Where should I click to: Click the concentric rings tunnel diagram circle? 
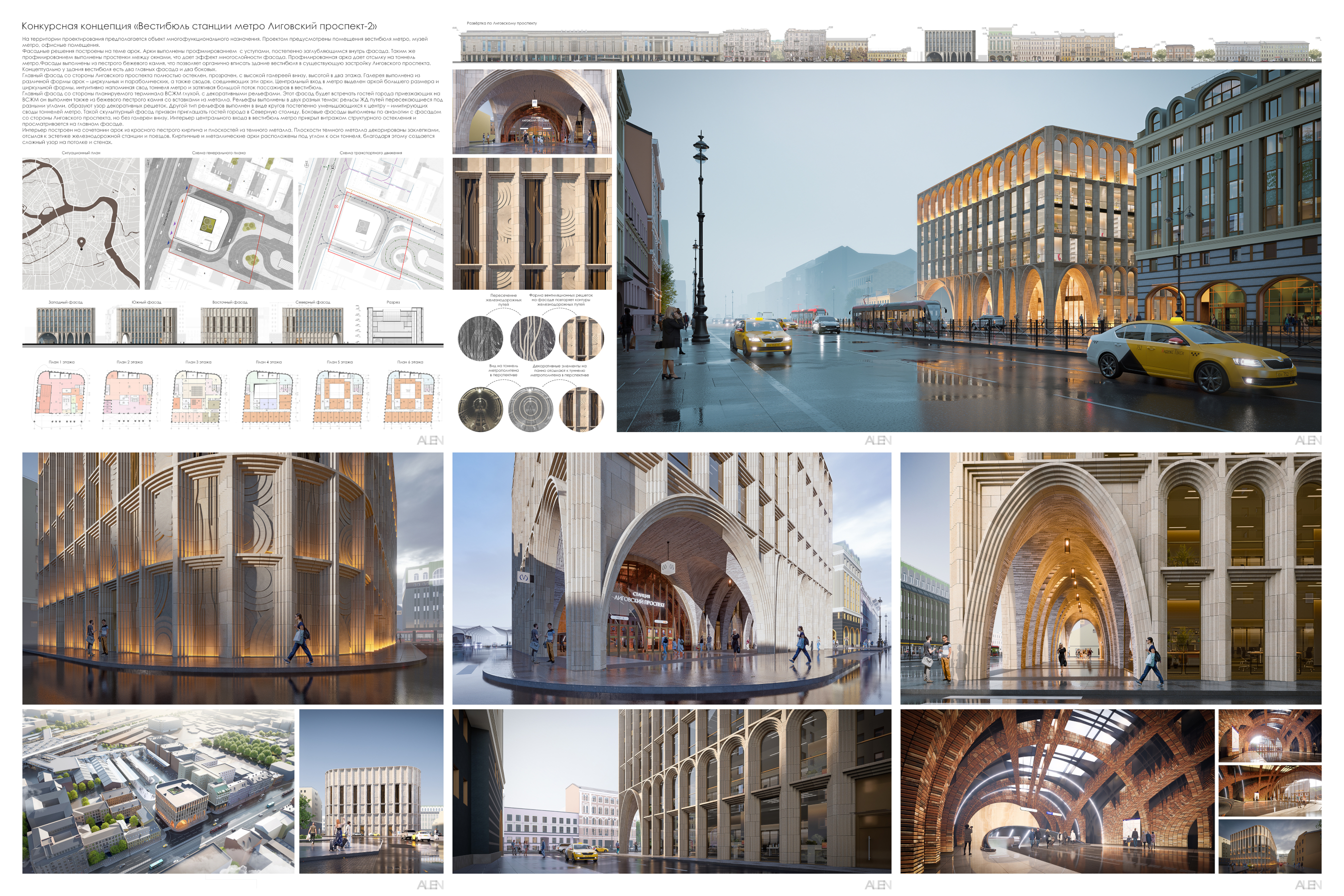click(531, 409)
